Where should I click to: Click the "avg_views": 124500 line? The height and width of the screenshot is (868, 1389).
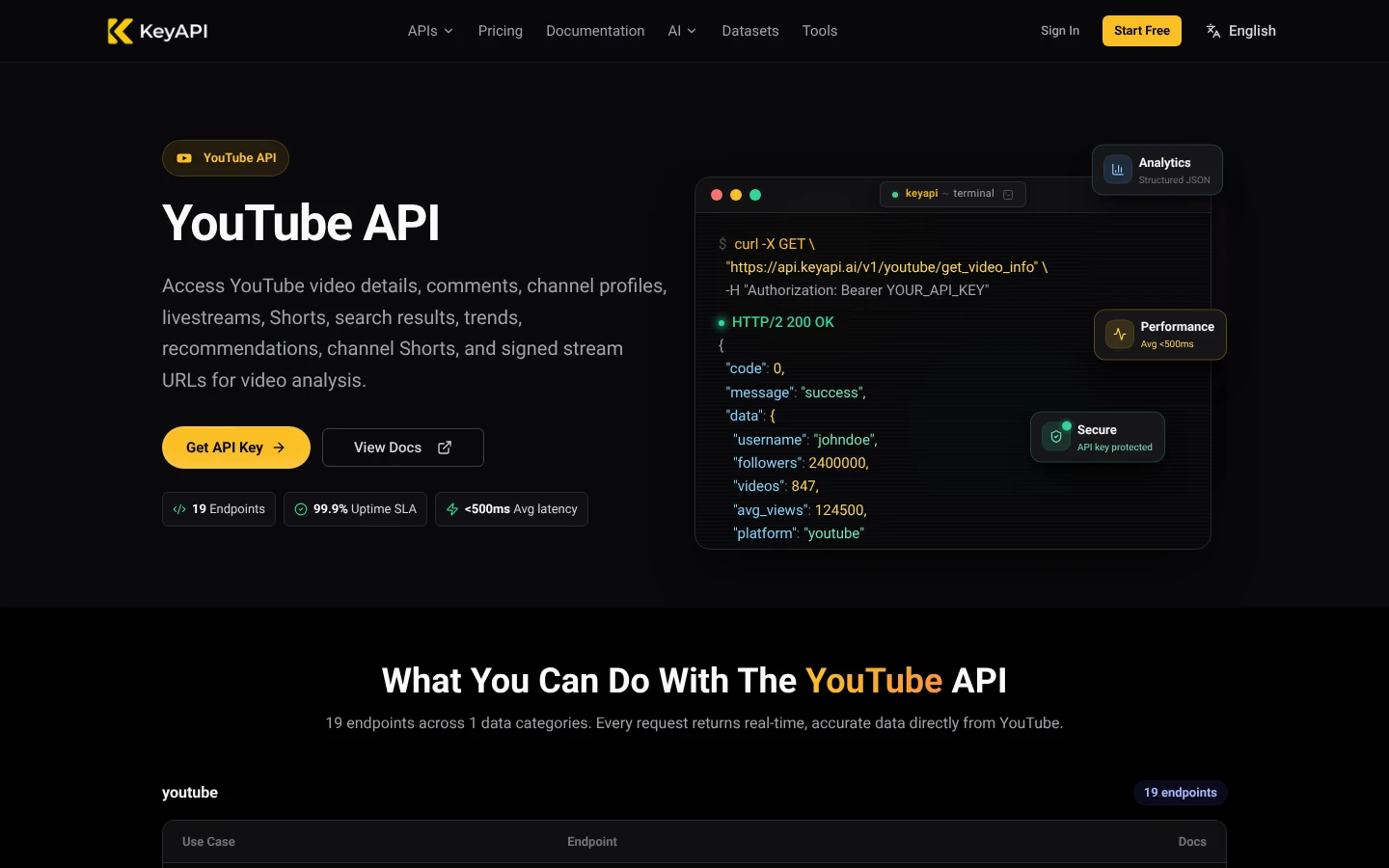(x=800, y=510)
